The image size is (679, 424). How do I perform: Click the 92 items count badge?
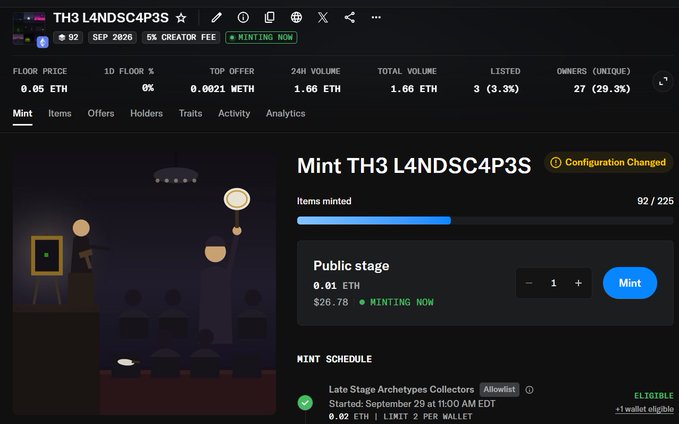(69, 38)
